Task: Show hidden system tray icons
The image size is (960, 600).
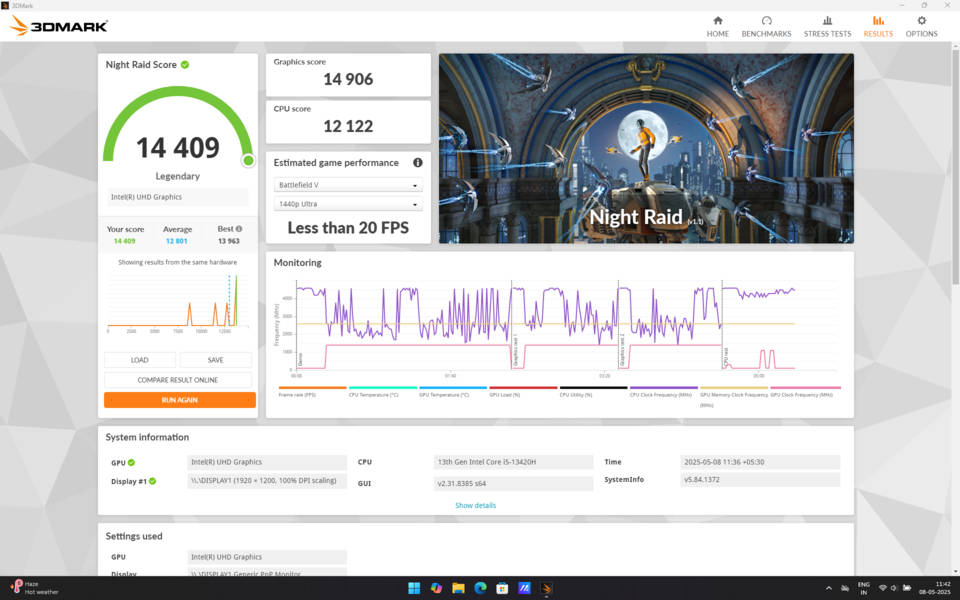Action: click(x=829, y=588)
